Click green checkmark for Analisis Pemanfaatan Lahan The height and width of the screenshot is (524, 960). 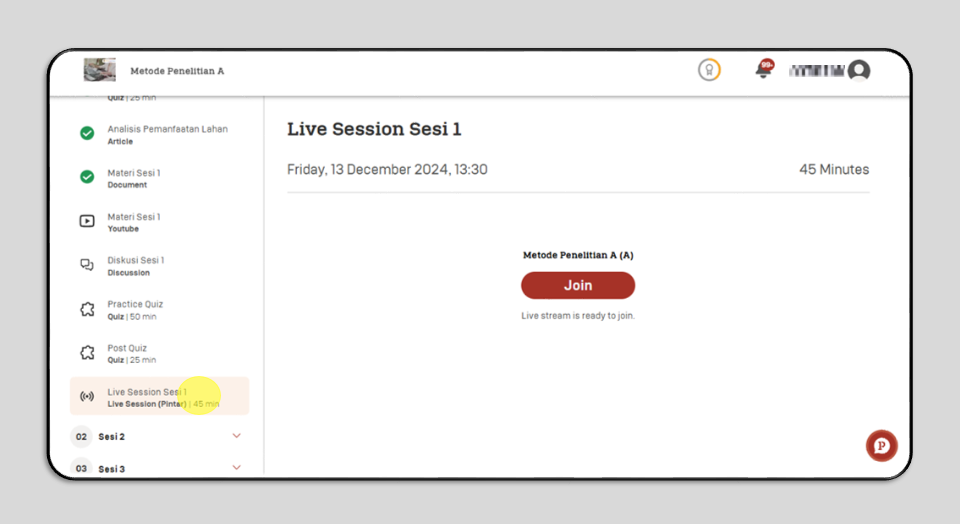point(87,133)
